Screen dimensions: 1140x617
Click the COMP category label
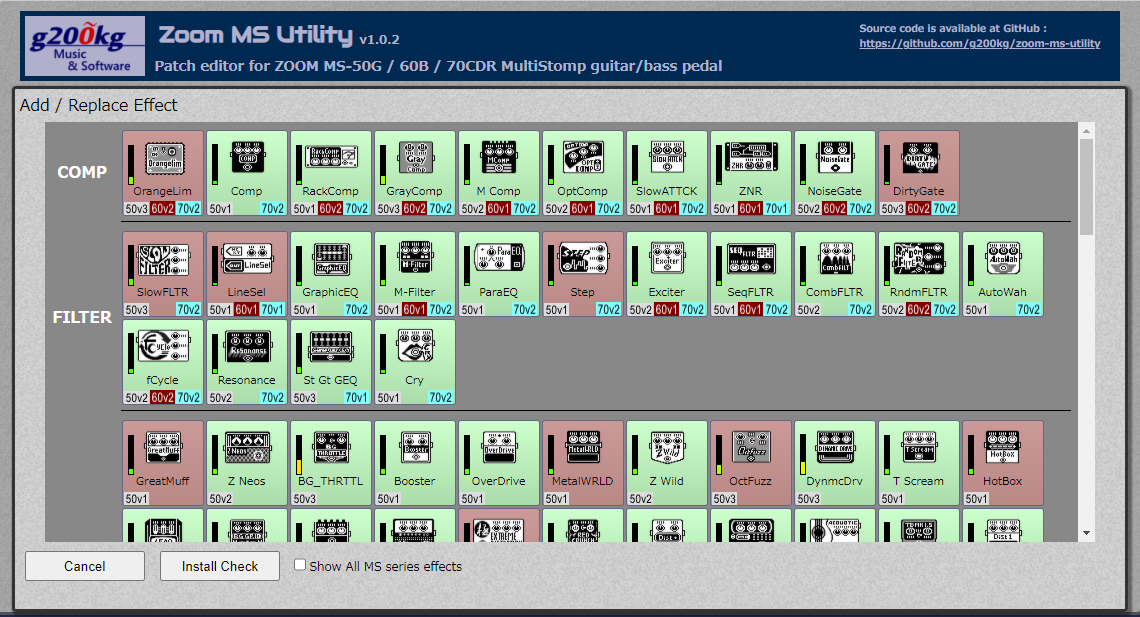click(x=82, y=172)
